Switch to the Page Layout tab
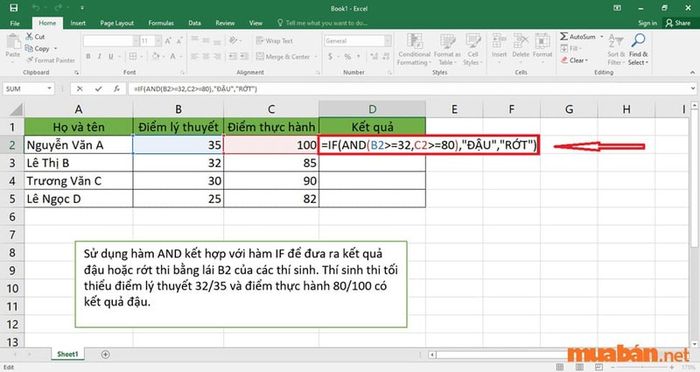The image size is (700, 372). click(x=117, y=23)
